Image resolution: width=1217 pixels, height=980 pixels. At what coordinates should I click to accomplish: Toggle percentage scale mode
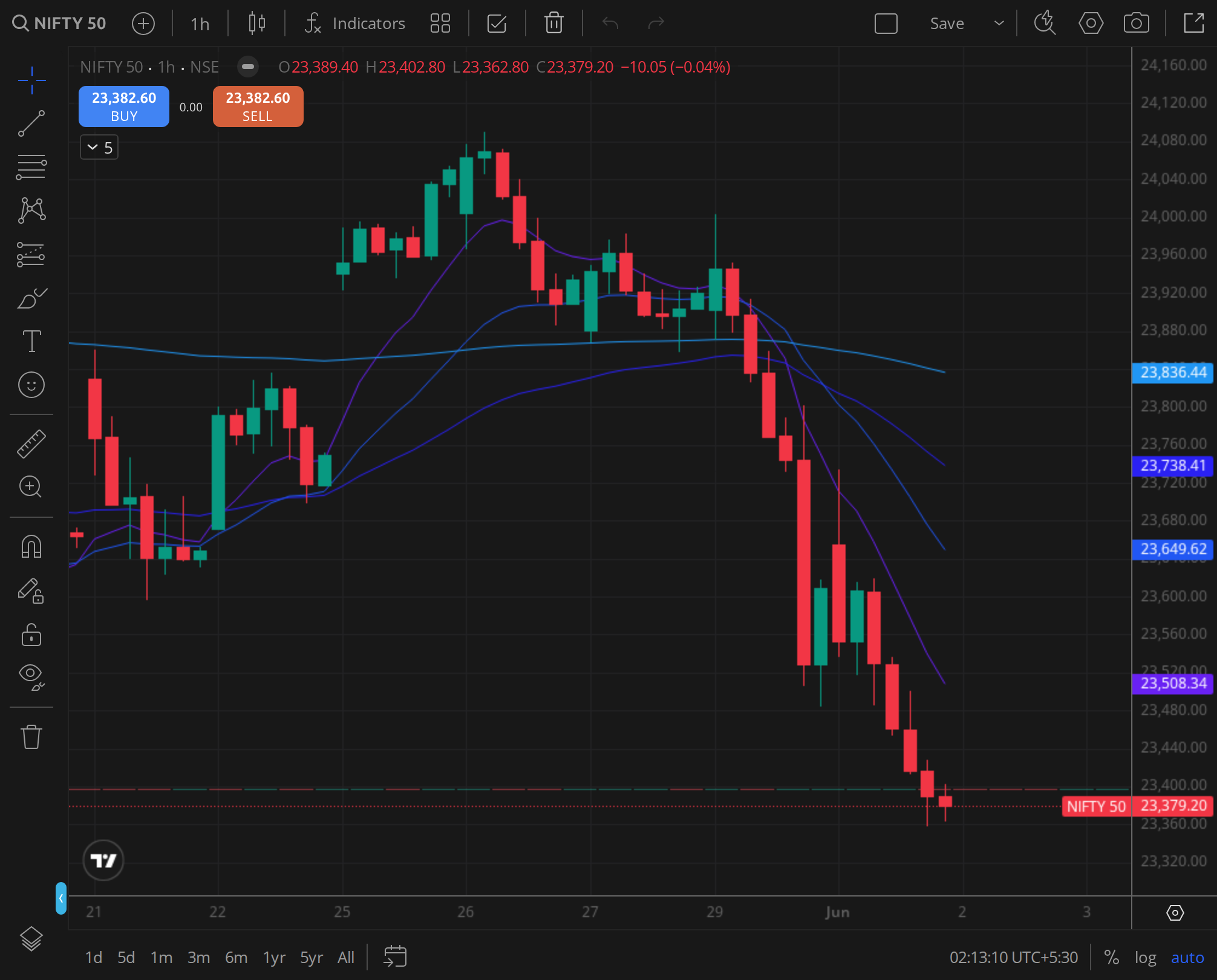(1111, 958)
